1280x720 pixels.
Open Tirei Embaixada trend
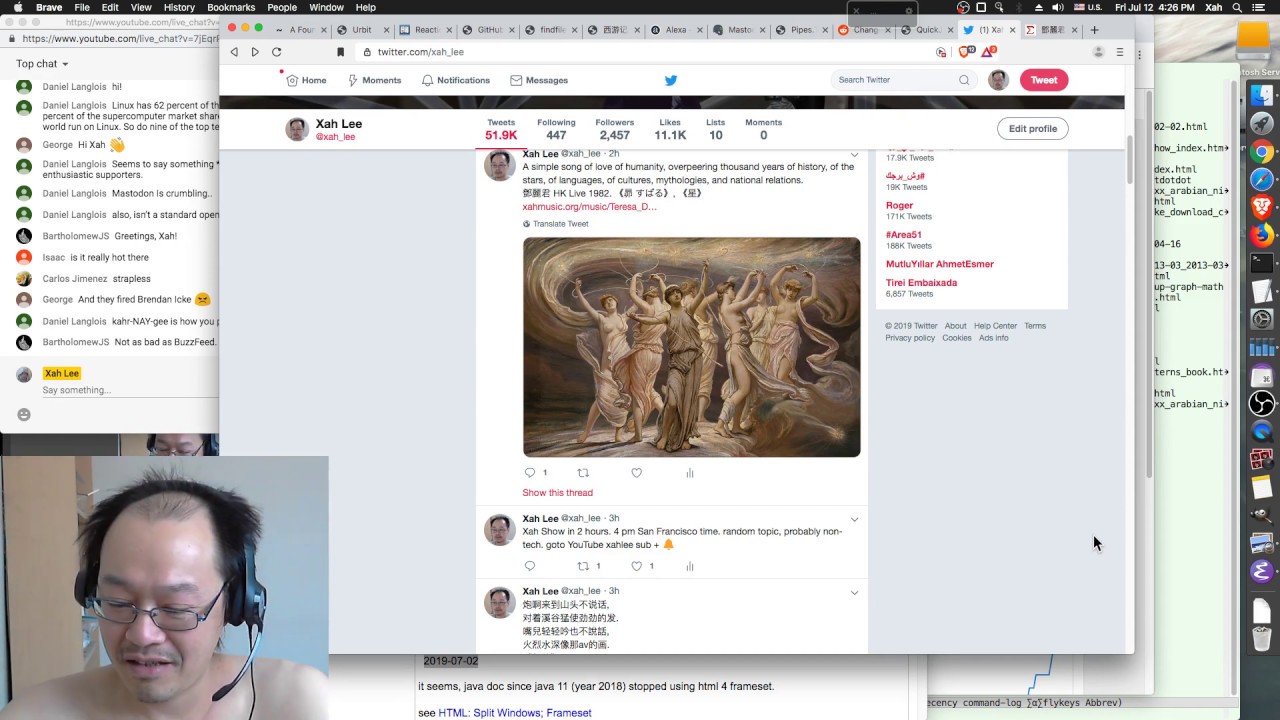click(921, 283)
